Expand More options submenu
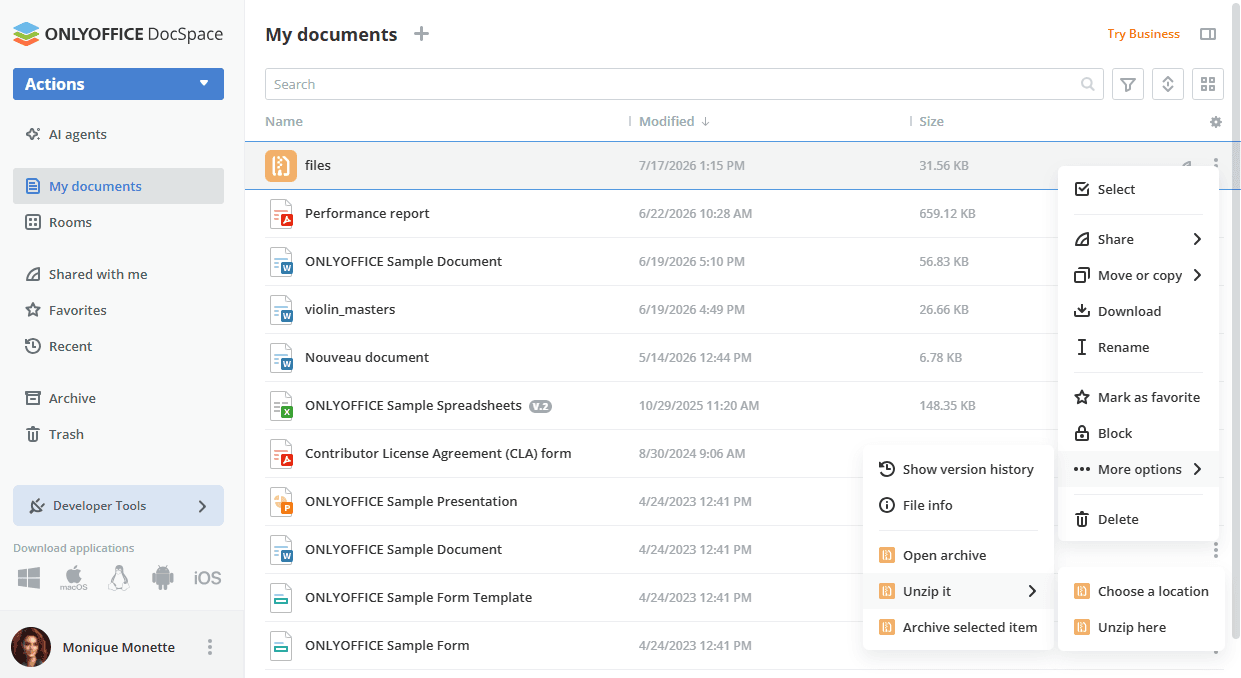This screenshot has height=678, width=1241. click(x=1138, y=469)
